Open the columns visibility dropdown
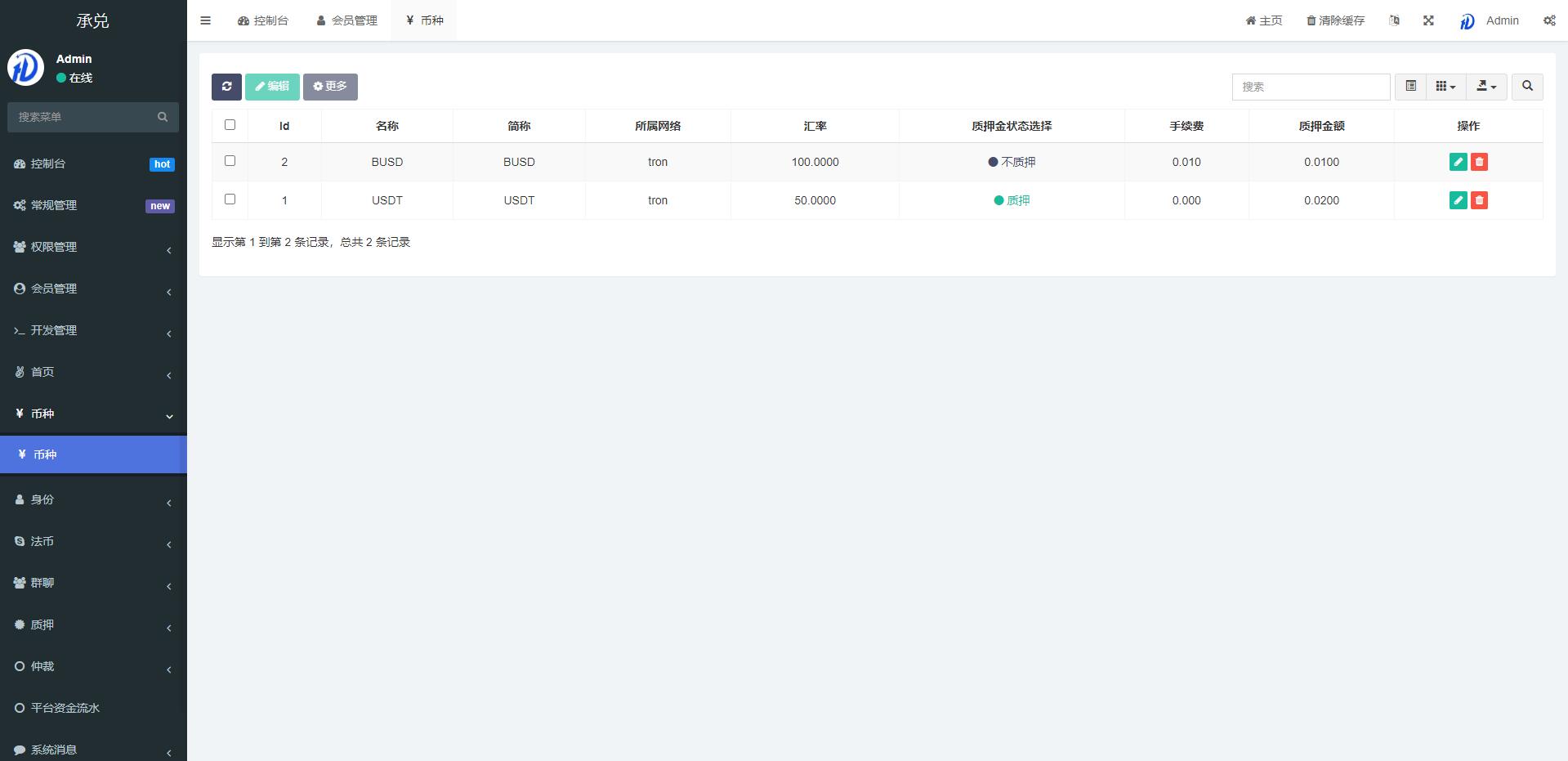 [1445, 87]
